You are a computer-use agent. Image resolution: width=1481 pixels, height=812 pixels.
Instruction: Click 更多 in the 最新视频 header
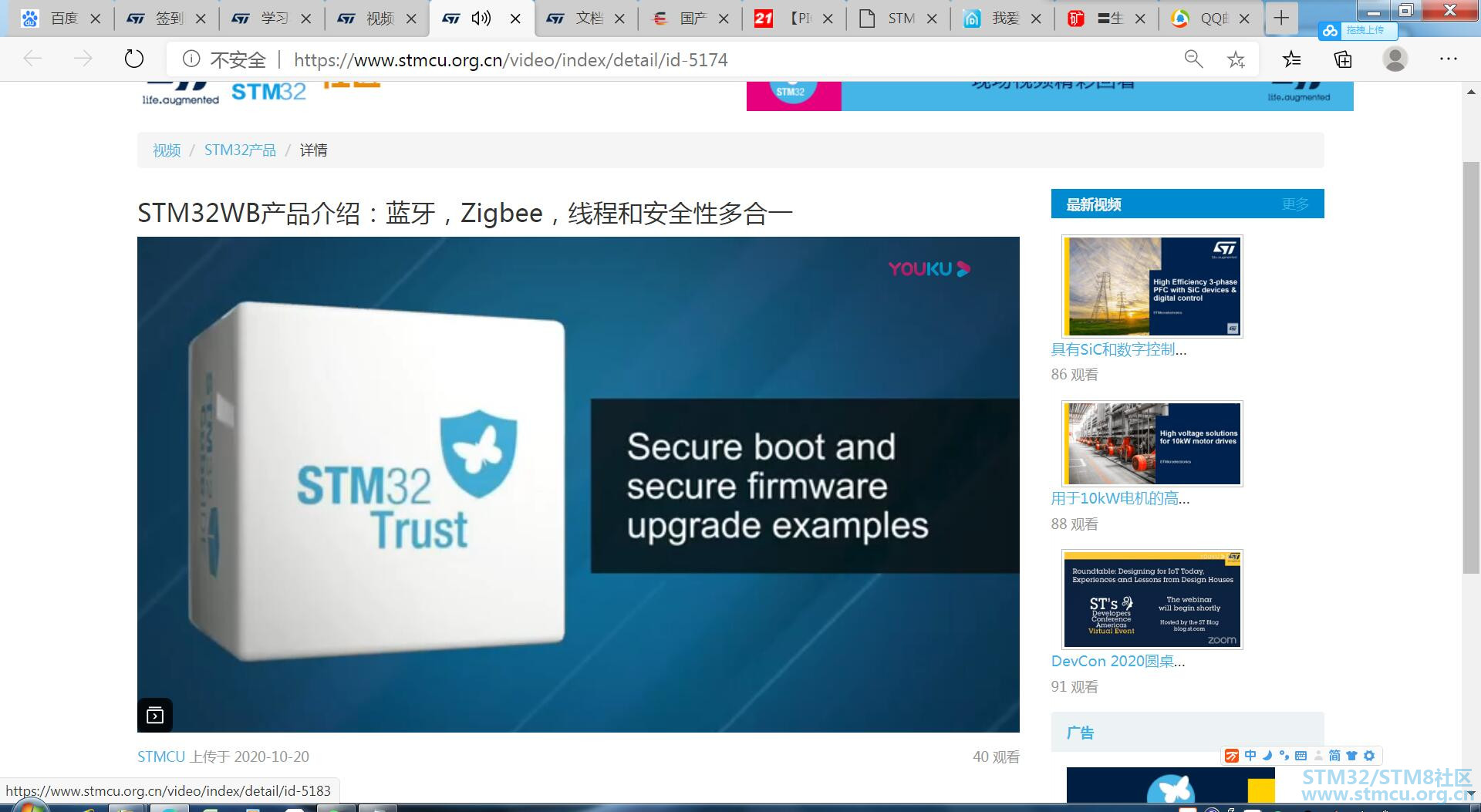point(1295,204)
